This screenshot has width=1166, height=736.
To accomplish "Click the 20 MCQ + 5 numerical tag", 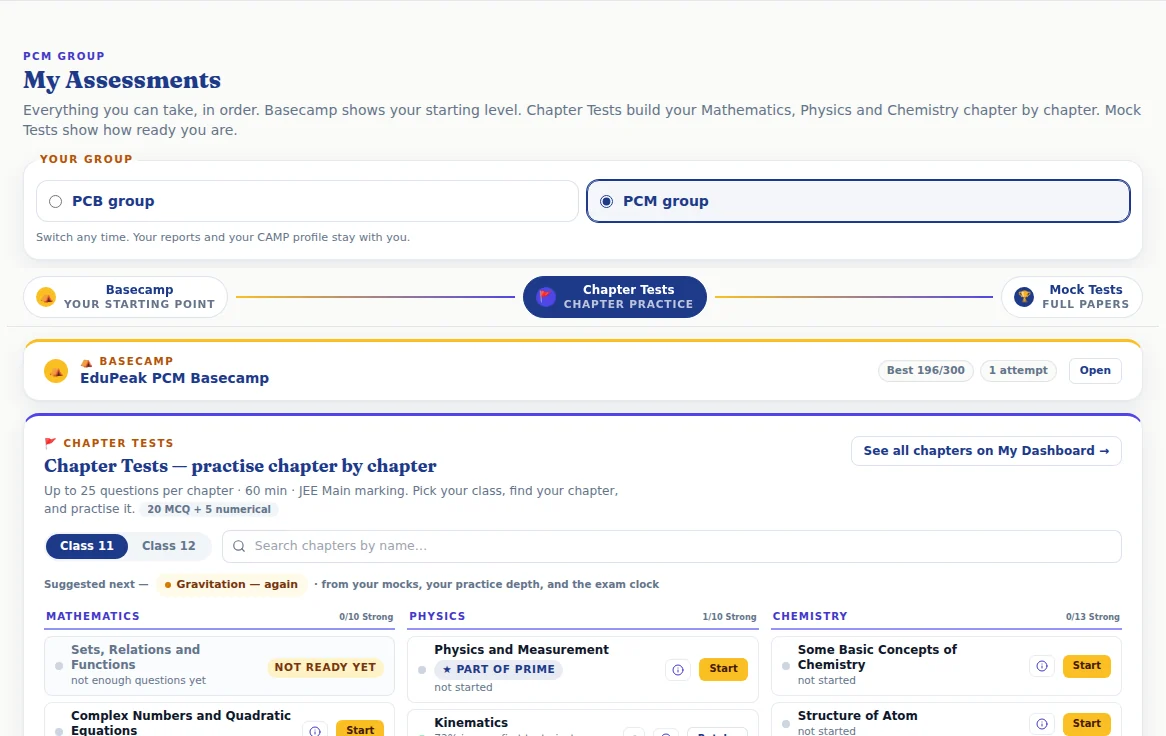I will (x=208, y=509).
